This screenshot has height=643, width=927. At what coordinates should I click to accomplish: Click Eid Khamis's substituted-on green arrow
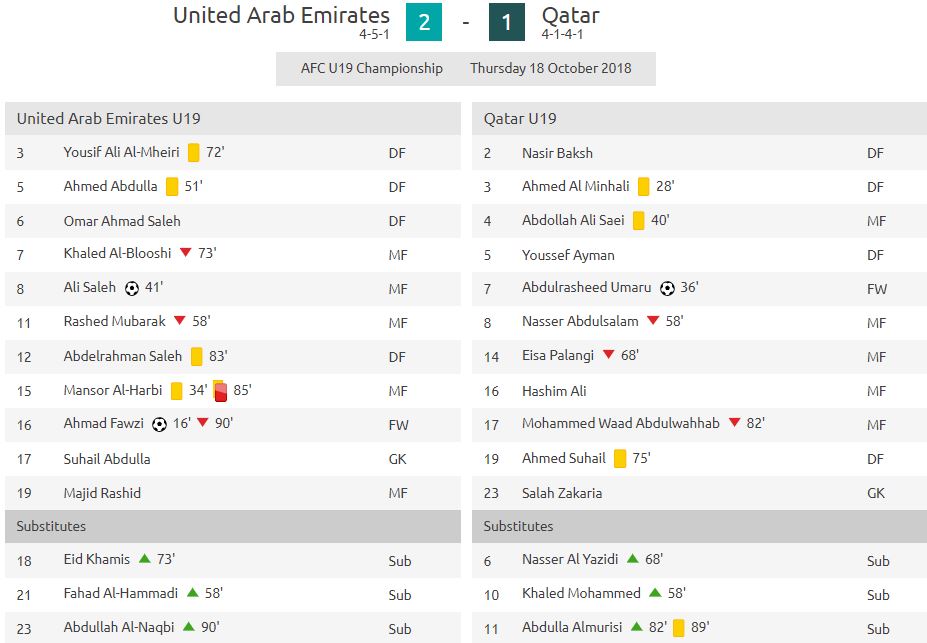click(144, 558)
